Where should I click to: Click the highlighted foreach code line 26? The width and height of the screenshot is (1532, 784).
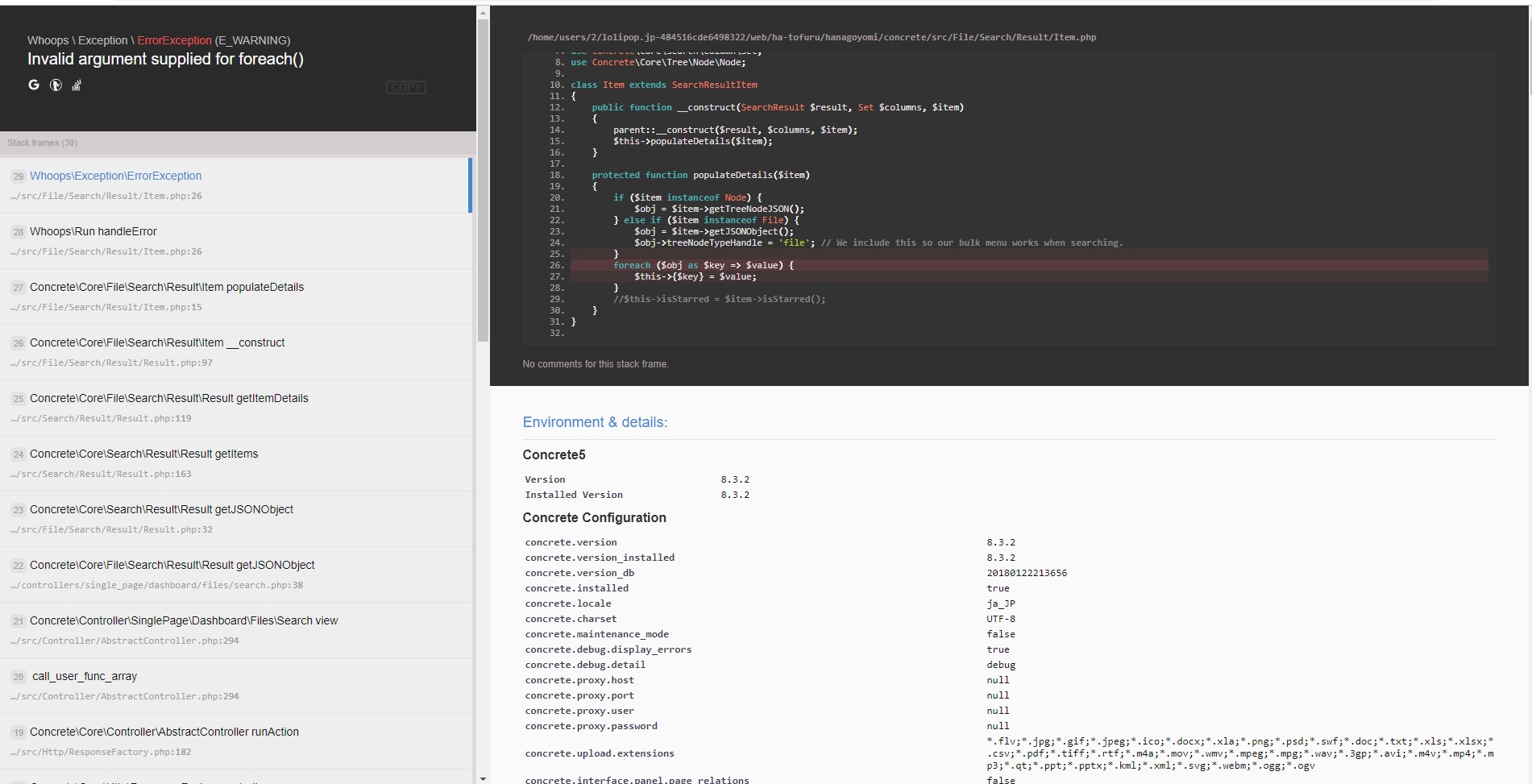1029,265
